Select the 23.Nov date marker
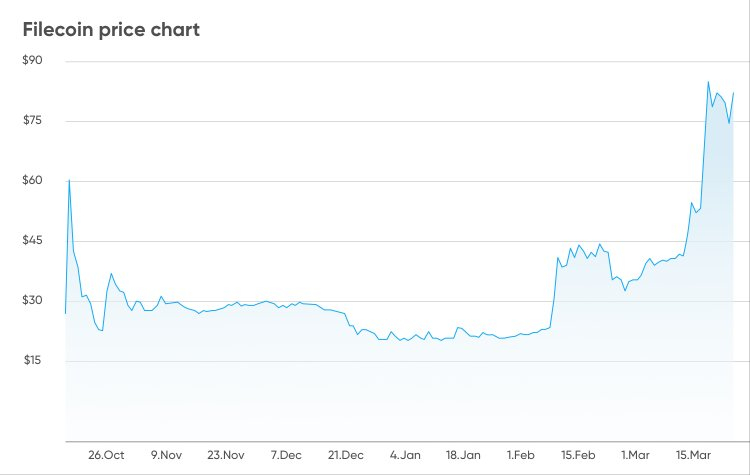 (x=226, y=455)
